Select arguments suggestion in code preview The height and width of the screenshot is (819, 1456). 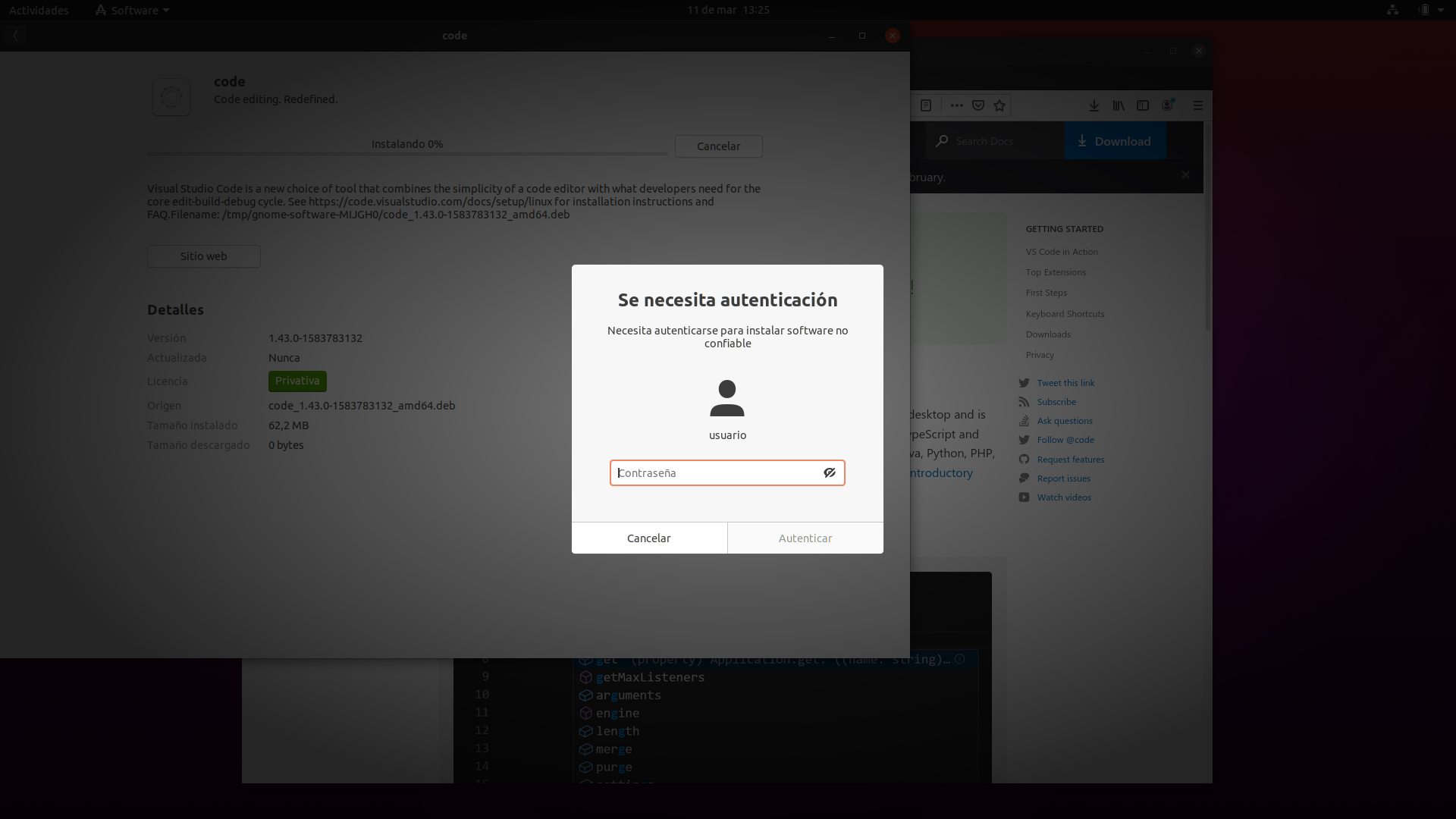[628, 695]
